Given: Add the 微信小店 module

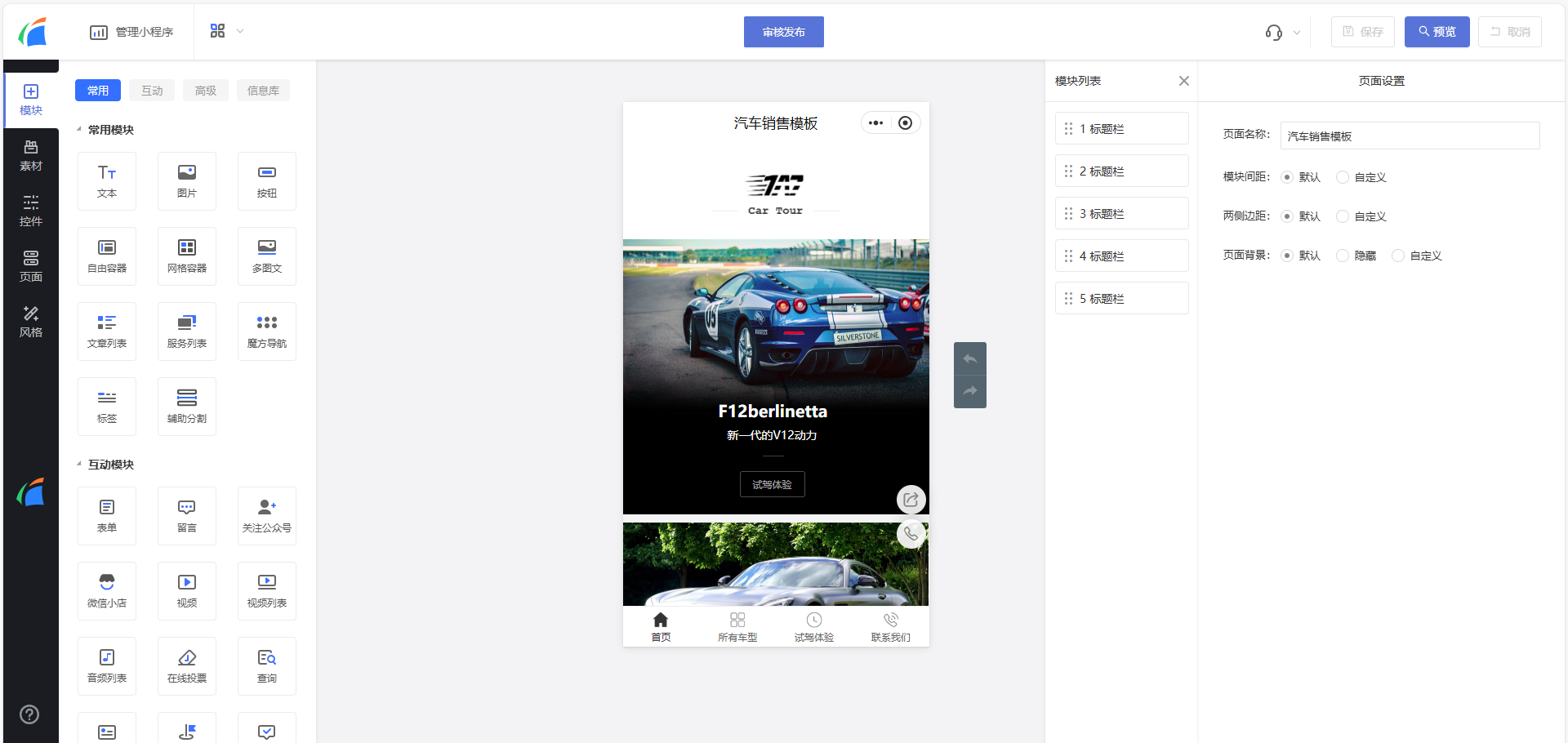Looking at the screenshot, I should [107, 591].
